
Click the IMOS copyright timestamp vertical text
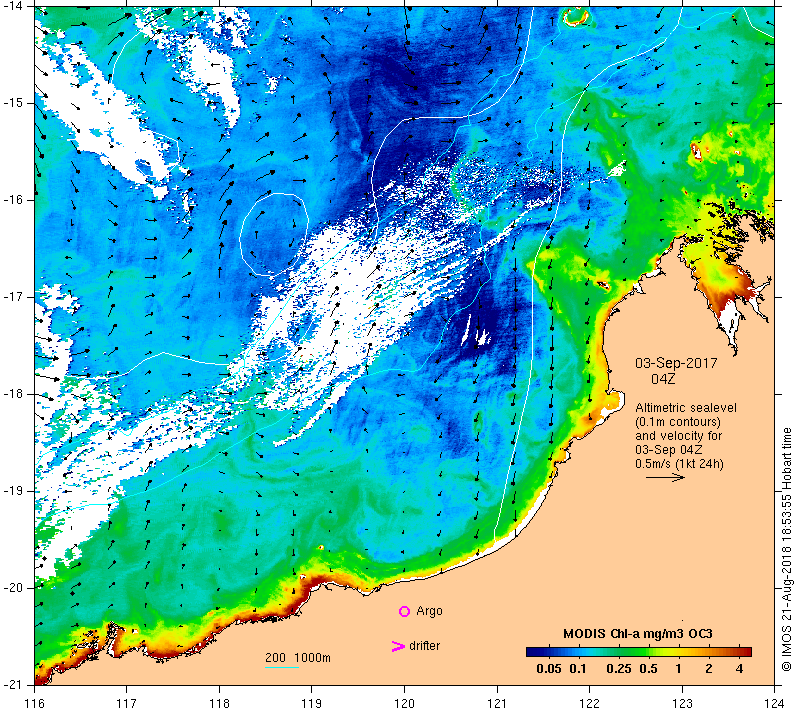(787, 549)
